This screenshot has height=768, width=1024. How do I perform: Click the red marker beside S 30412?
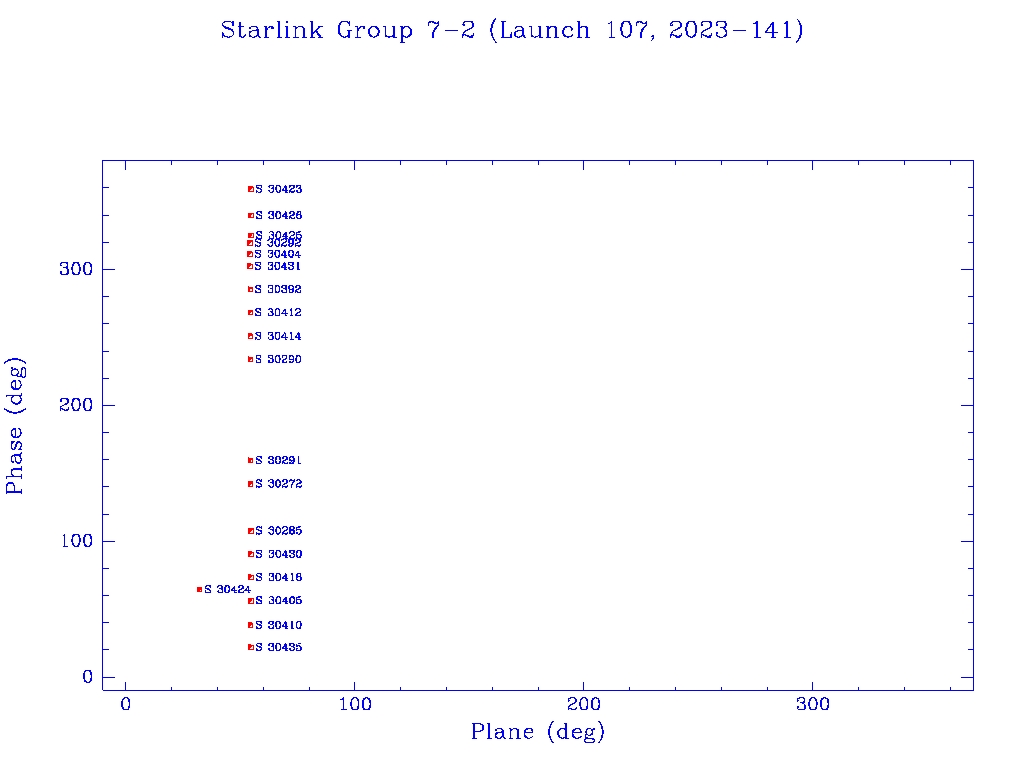pos(250,313)
